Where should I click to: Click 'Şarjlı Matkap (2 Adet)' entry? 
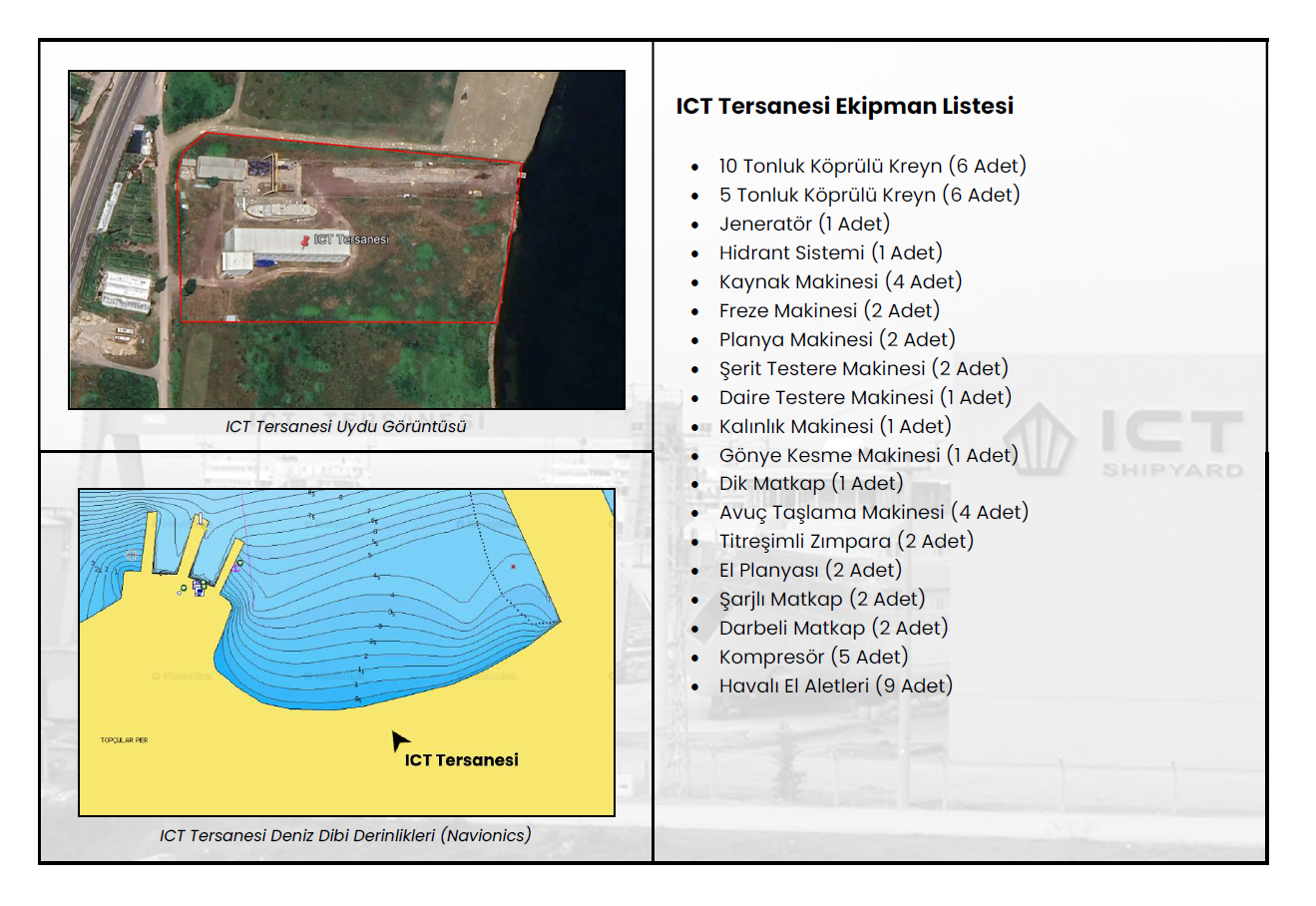[x=822, y=599]
